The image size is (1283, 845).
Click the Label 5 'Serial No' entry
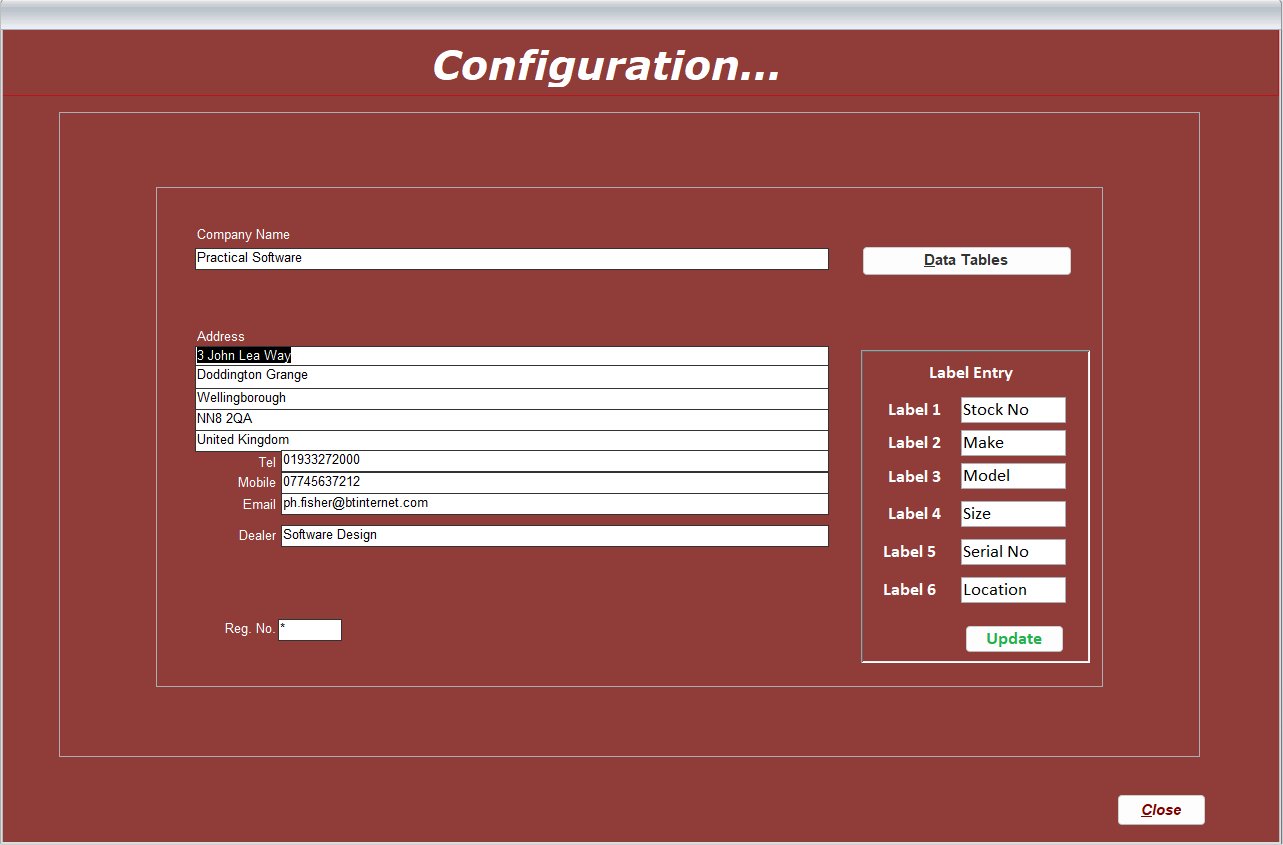click(1012, 551)
